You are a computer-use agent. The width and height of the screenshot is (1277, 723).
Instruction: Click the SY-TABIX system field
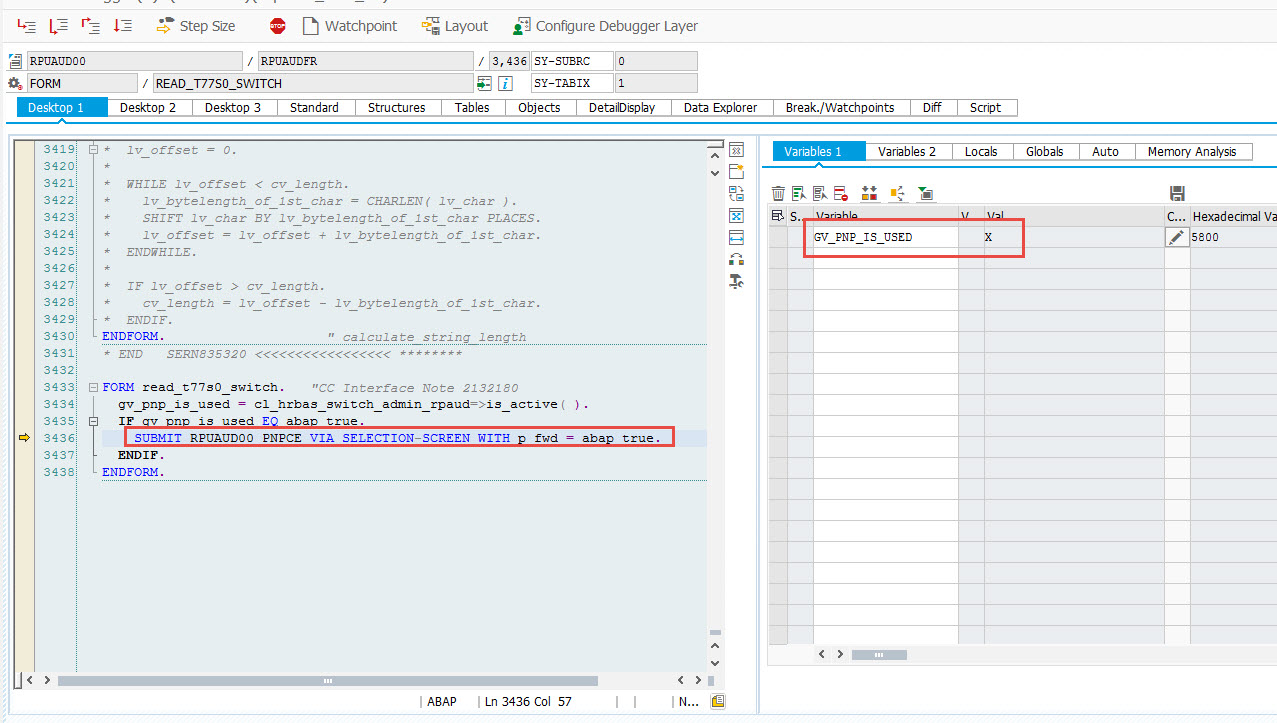[x=572, y=83]
